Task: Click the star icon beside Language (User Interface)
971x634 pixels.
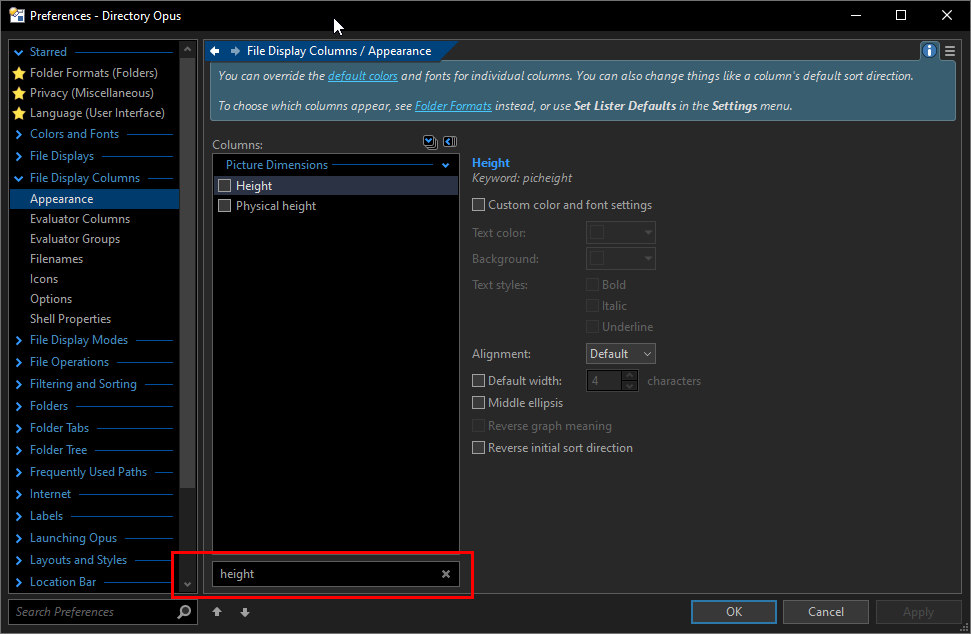Action: click(x=19, y=113)
